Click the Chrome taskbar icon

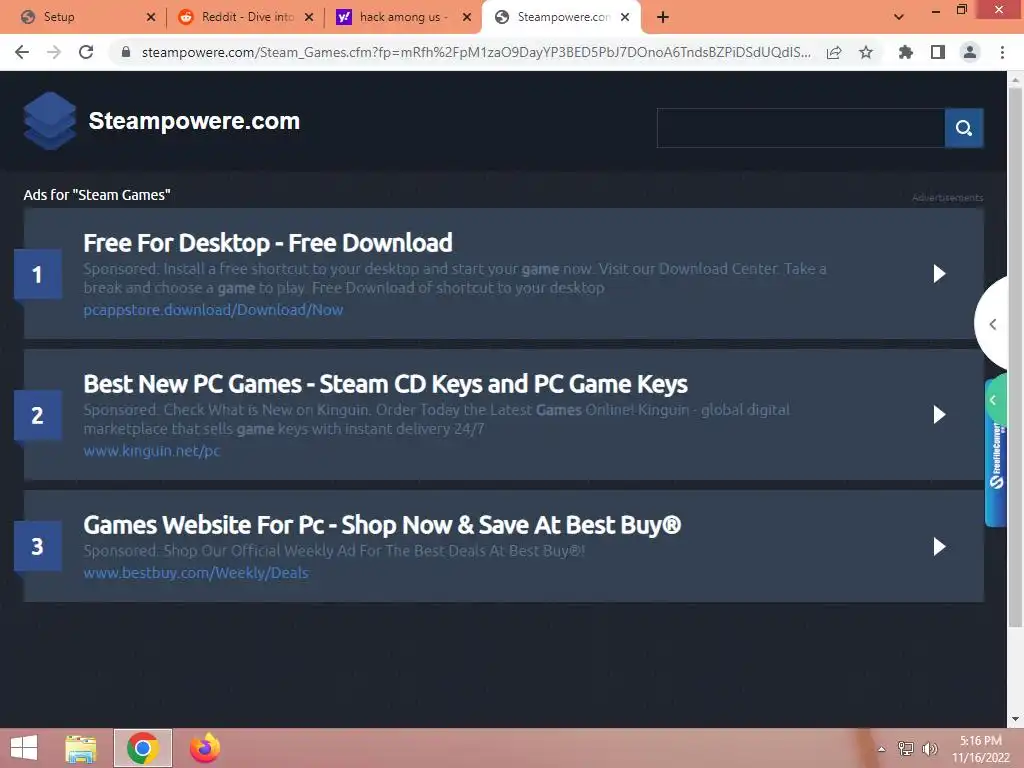tap(142, 748)
